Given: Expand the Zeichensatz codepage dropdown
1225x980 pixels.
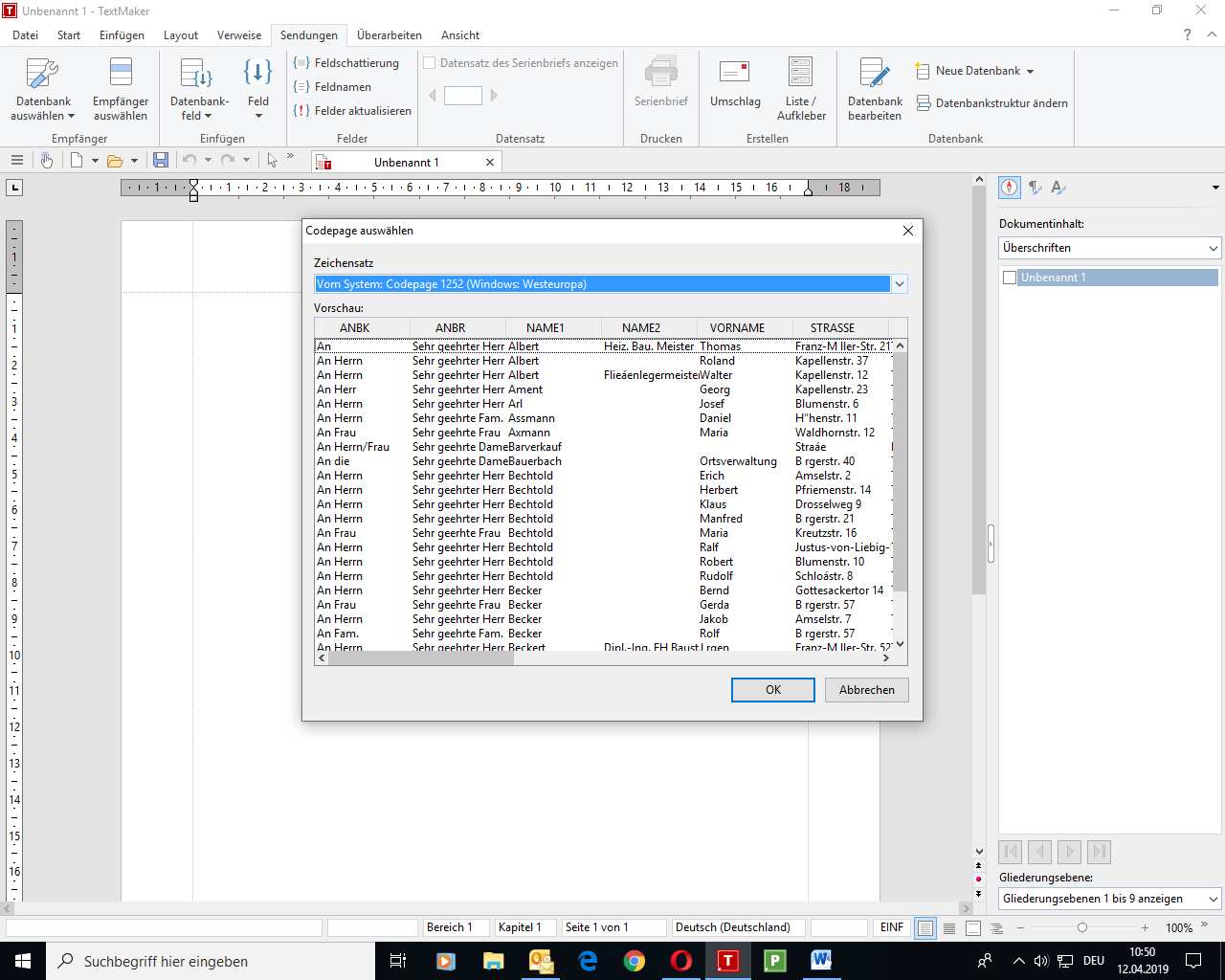Looking at the screenshot, I should click(x=899, y=284).
